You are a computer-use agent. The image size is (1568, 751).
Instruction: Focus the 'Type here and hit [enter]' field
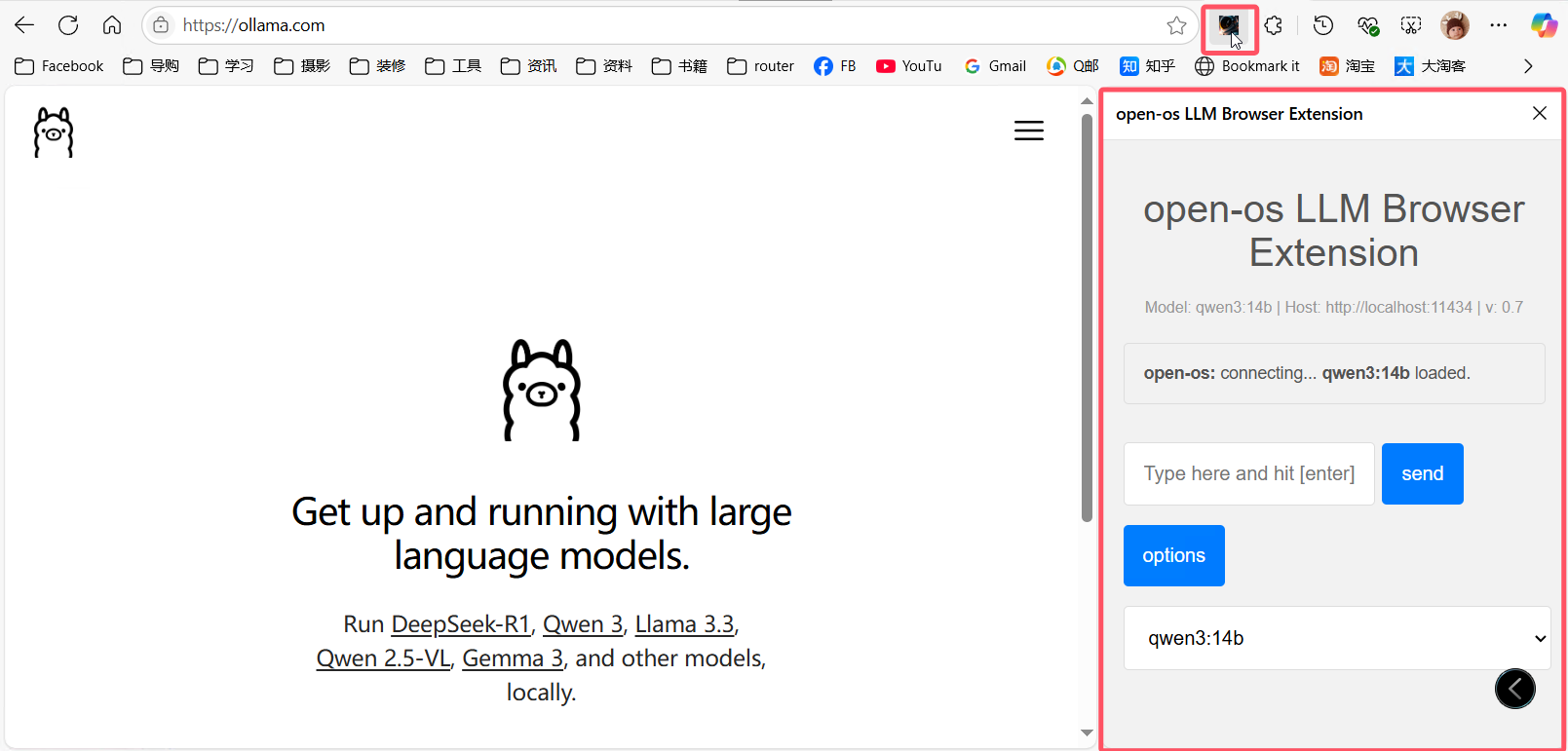click(1248, 473)
